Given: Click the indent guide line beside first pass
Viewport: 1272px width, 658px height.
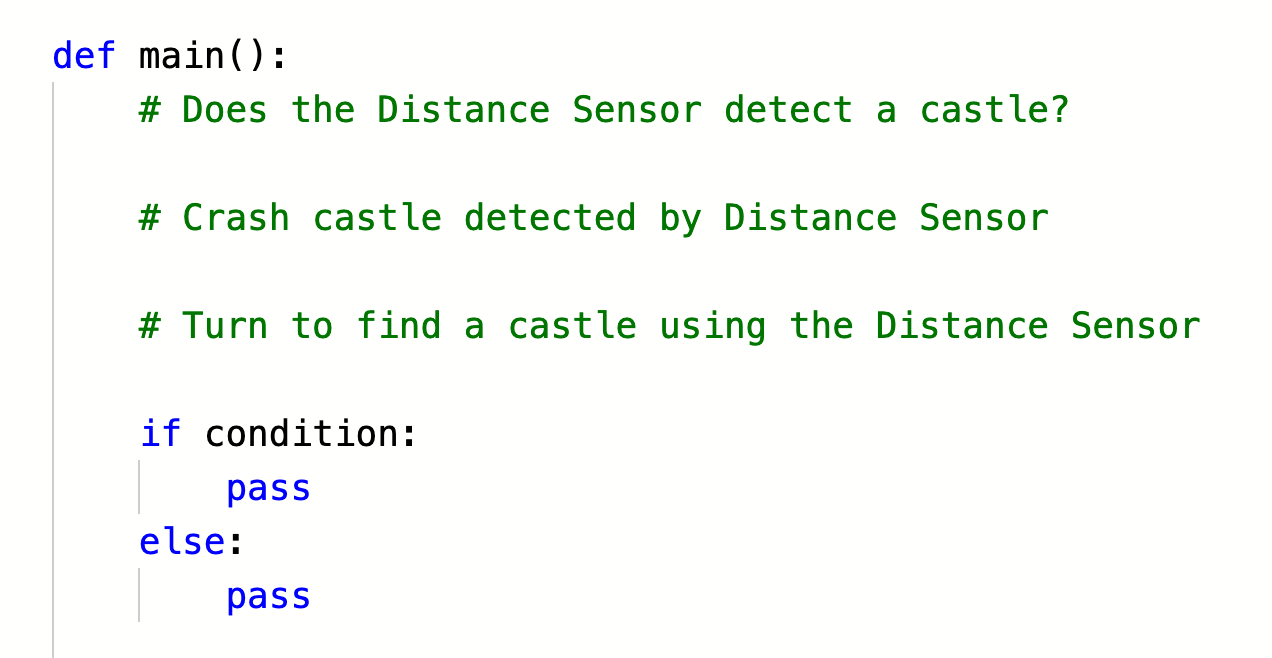Looking at the screenshot, I should [139, 487].
